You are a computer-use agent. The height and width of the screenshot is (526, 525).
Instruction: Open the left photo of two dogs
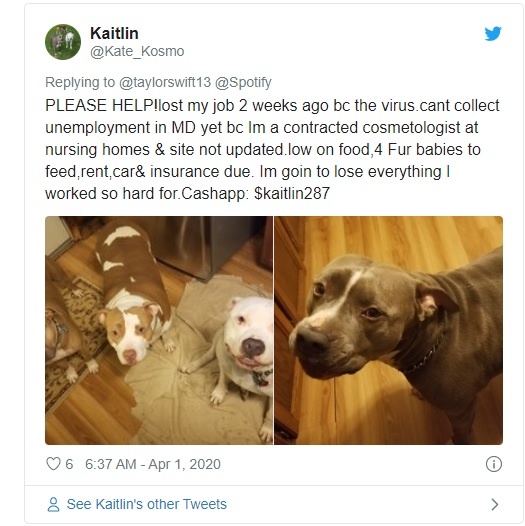(x=159, y=330)
